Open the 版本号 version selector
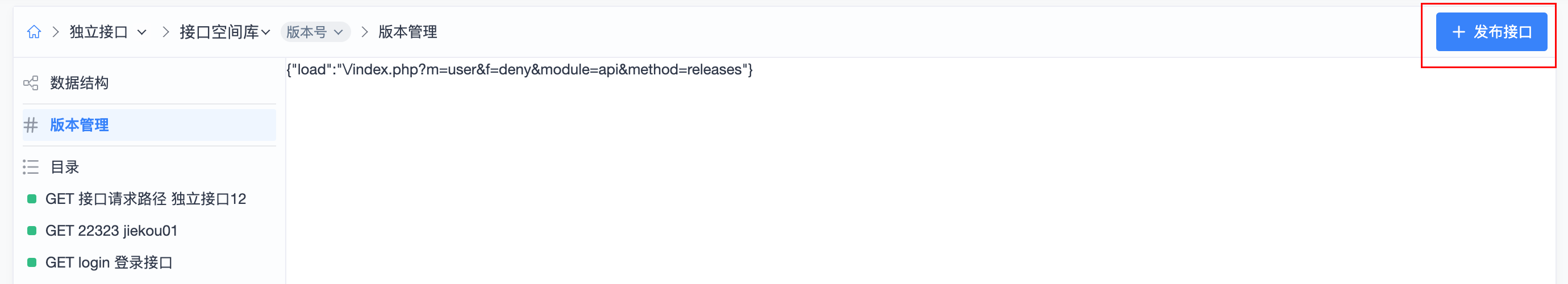The width and height of the screenshot is (1568, 284). [x=315, y=32]
